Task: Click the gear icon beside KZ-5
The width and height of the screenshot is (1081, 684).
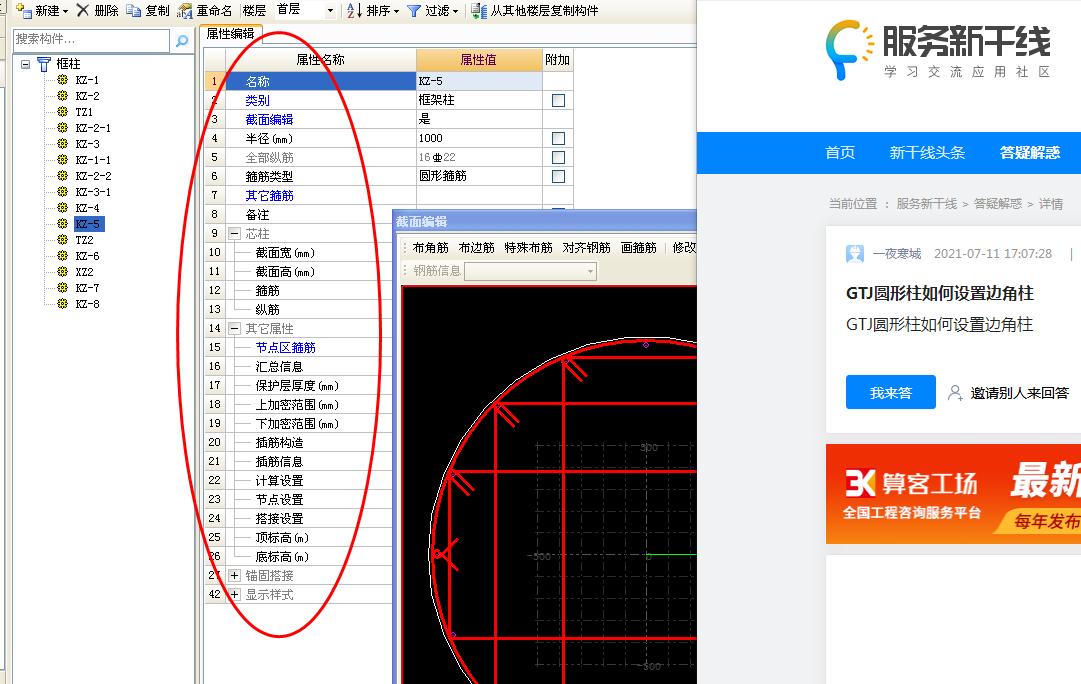Action: coord(63,223)
